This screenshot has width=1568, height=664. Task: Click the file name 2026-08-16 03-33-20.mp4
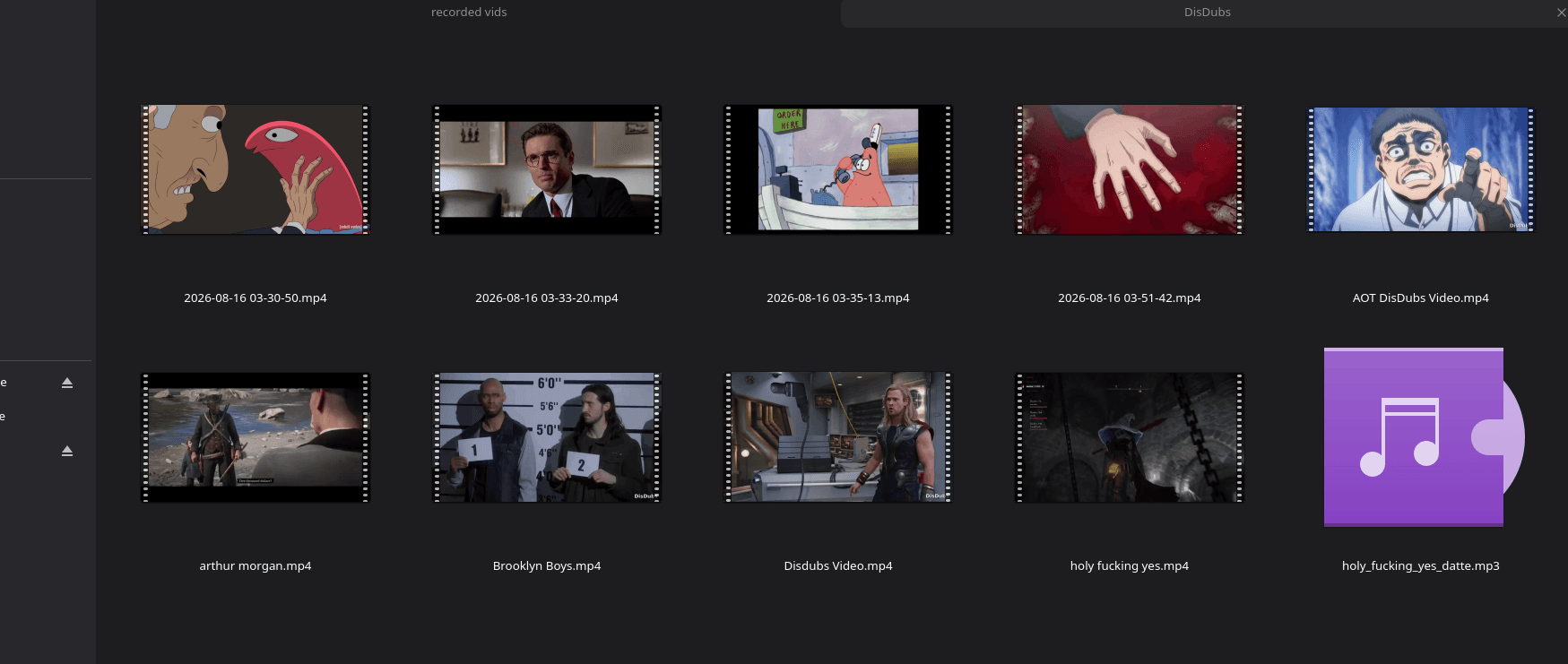tap(547, 298)
